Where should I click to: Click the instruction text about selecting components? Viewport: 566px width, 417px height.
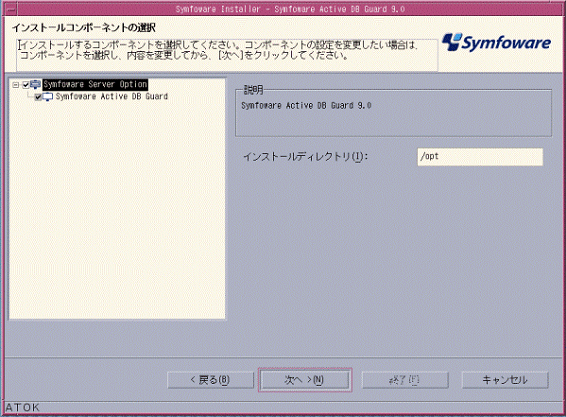tap(219, 50)
